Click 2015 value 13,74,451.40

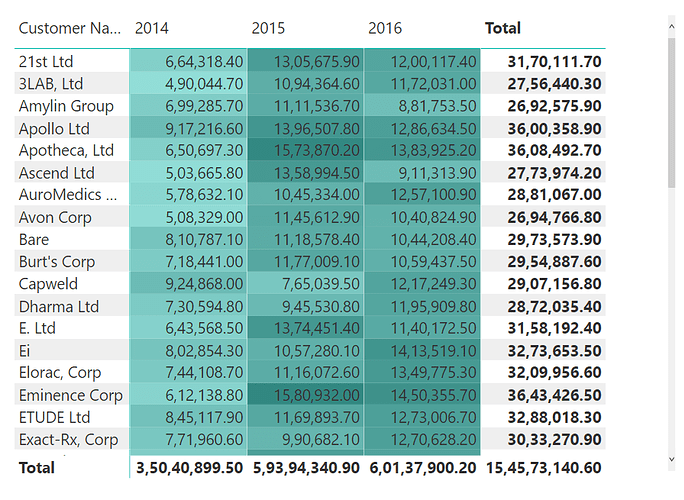click(x=316, y=329)
